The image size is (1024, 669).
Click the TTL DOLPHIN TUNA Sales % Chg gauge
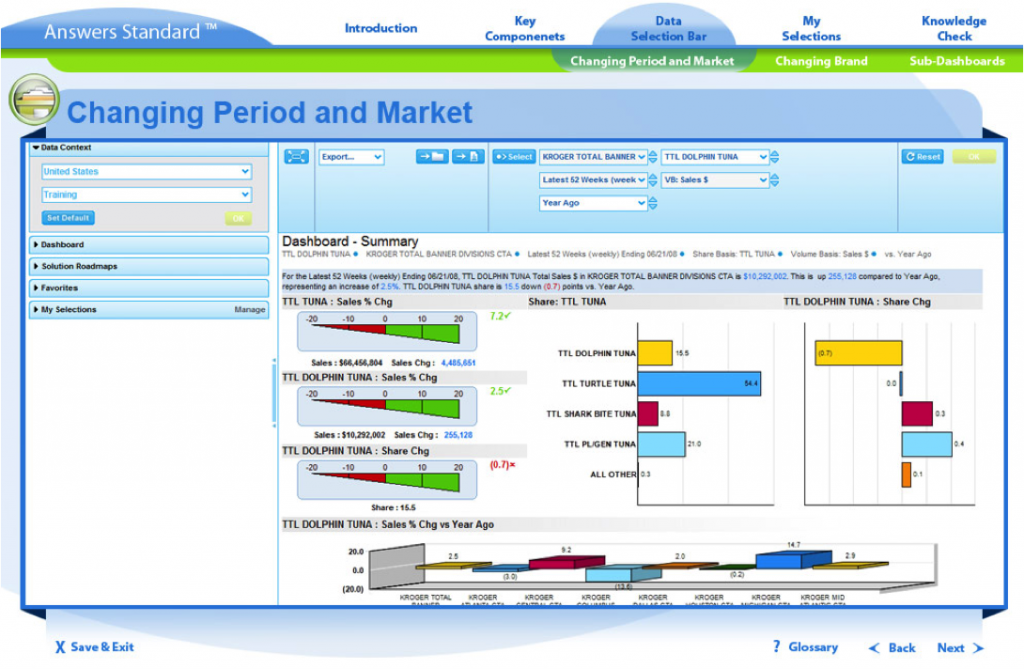[x=387, y=406]
